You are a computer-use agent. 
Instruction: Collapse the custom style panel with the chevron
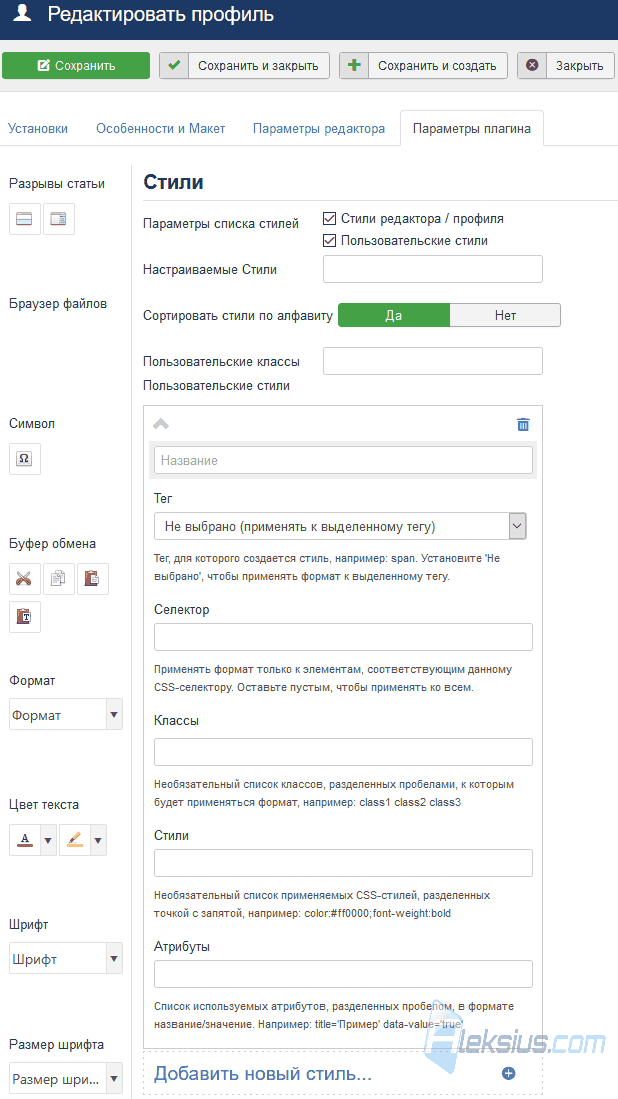tap(161, 423)
